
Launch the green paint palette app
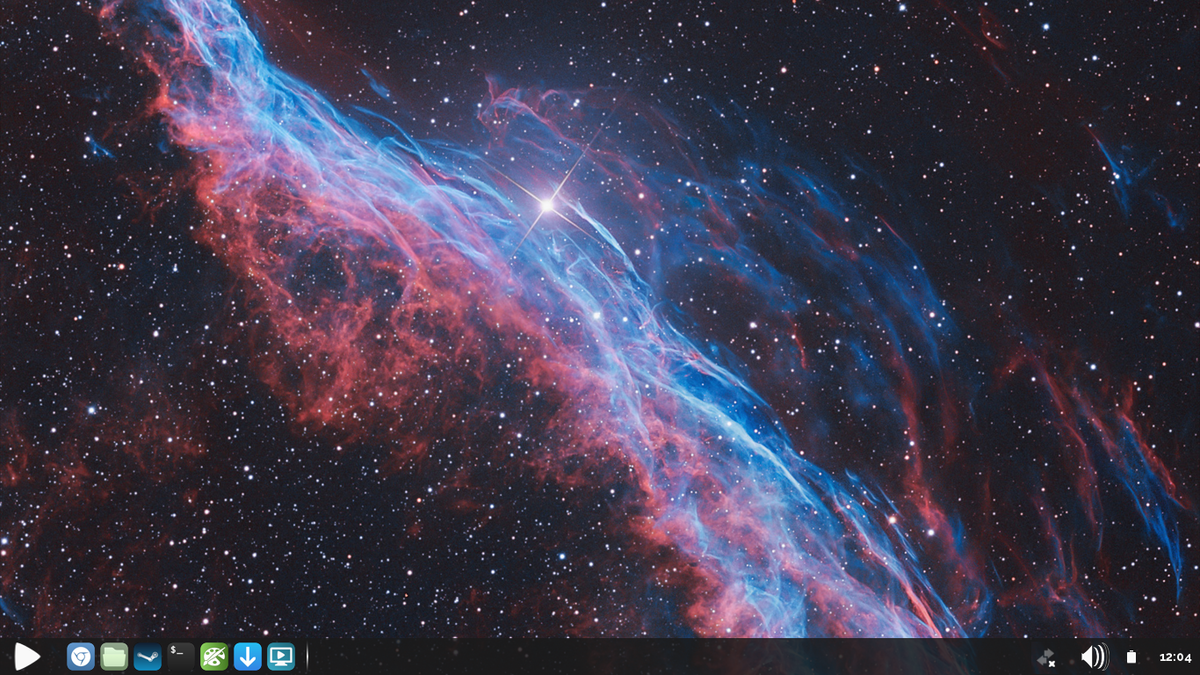(214, 656)
